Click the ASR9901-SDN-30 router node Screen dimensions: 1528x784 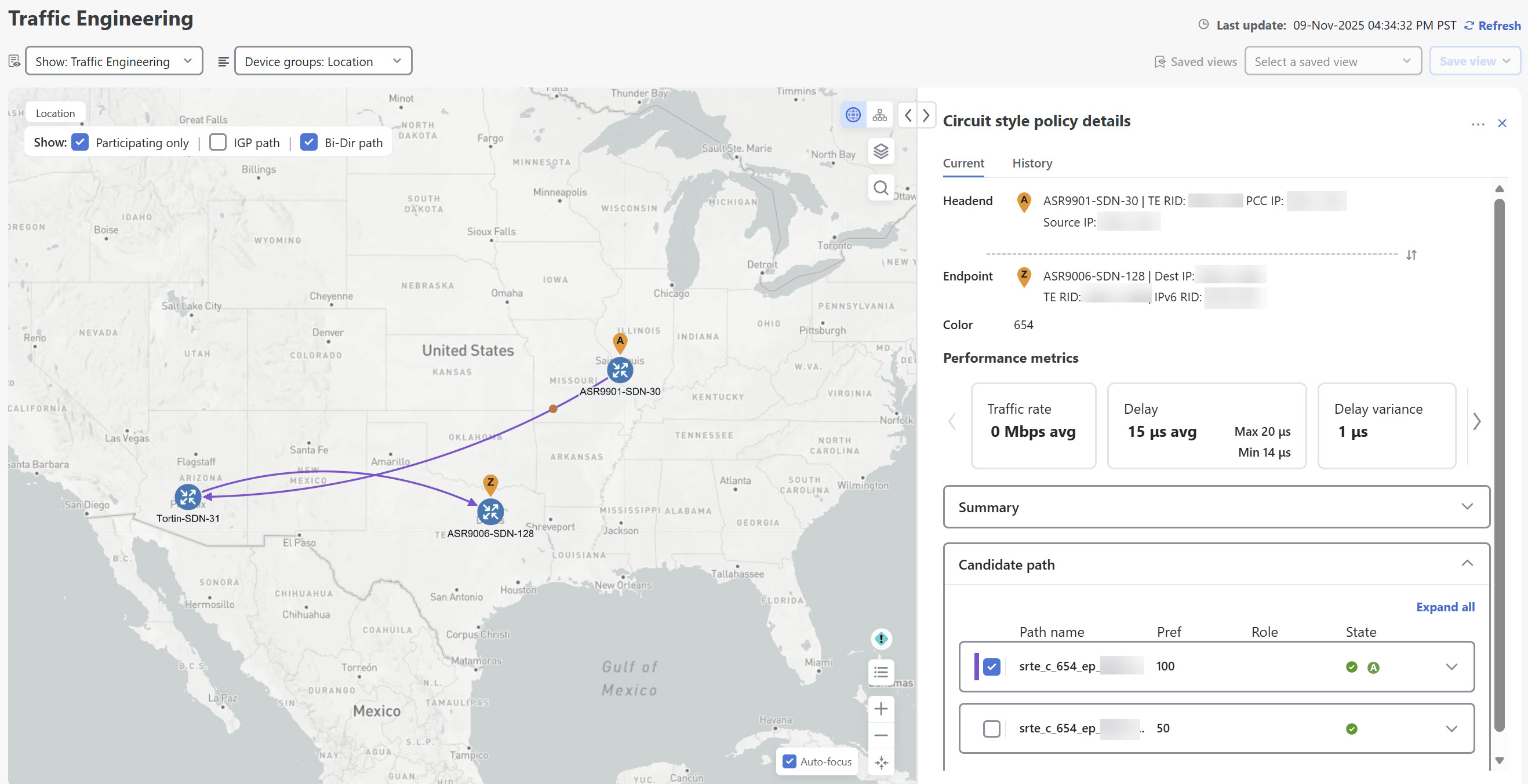620,371
